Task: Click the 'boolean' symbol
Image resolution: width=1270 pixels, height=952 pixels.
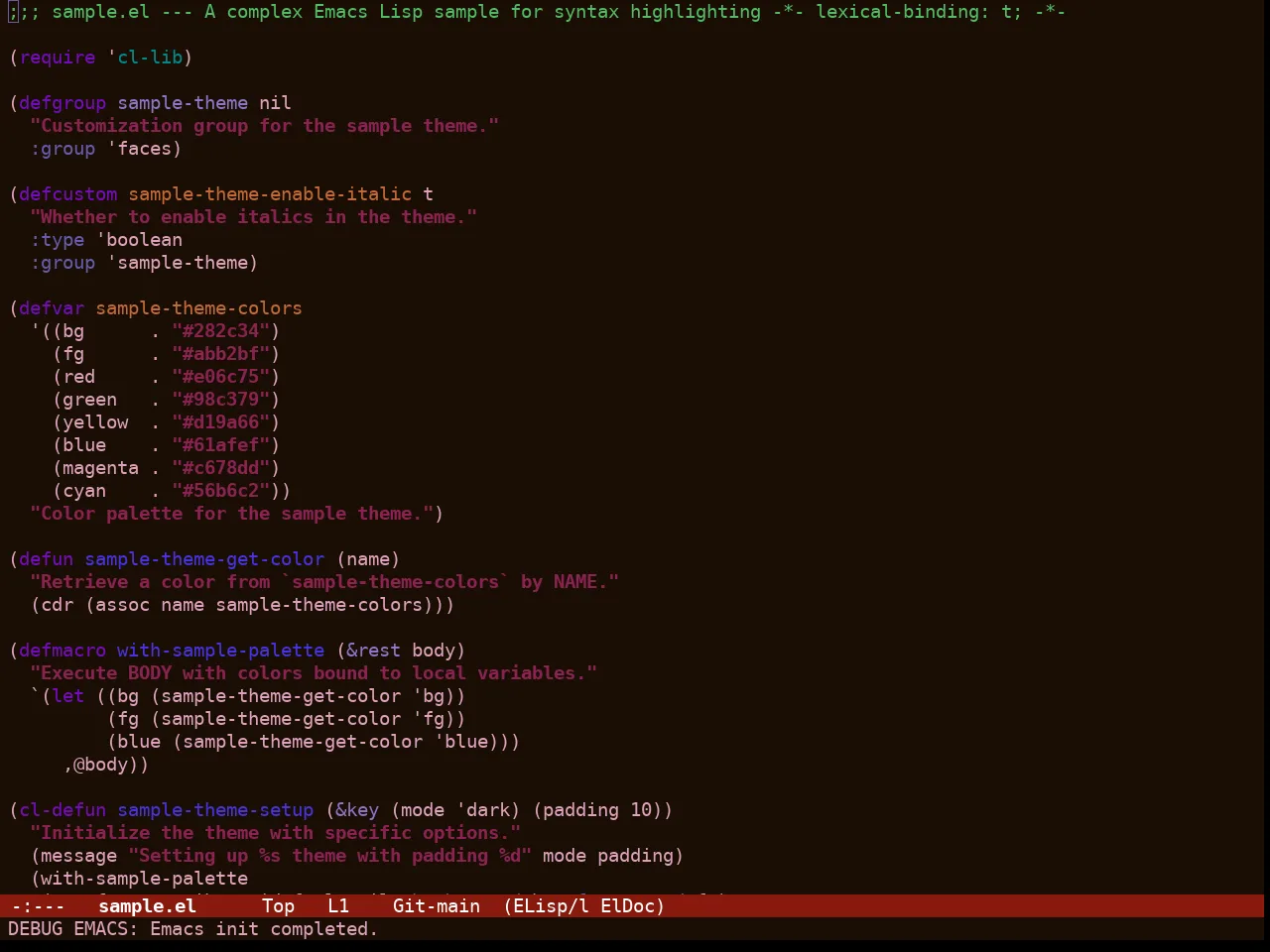Action: pos(145,240)
